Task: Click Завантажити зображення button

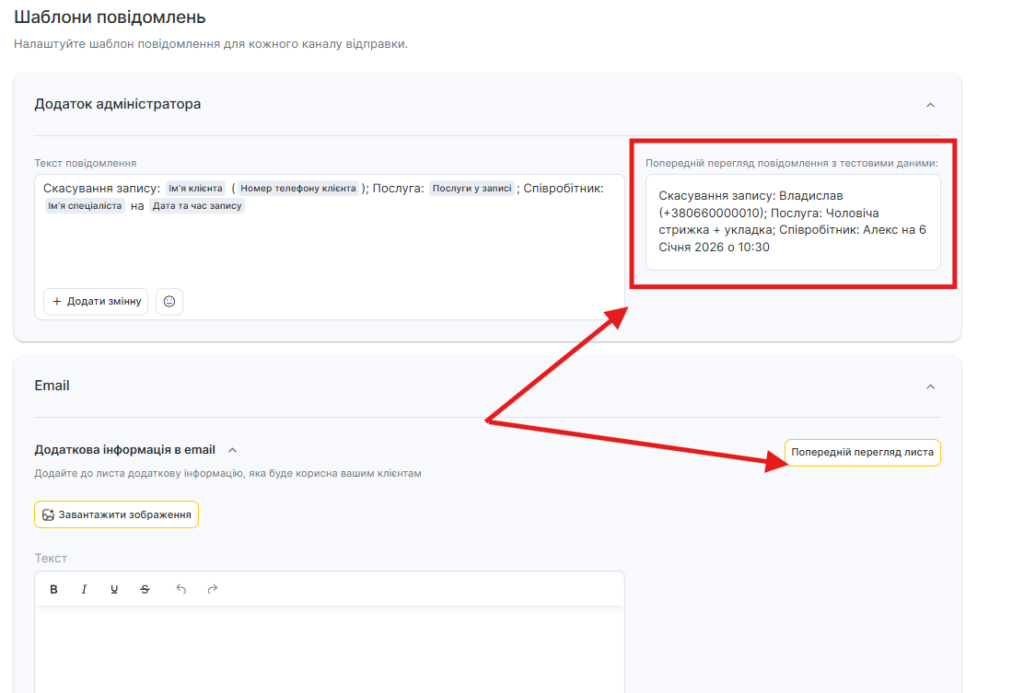Action: 116,515
